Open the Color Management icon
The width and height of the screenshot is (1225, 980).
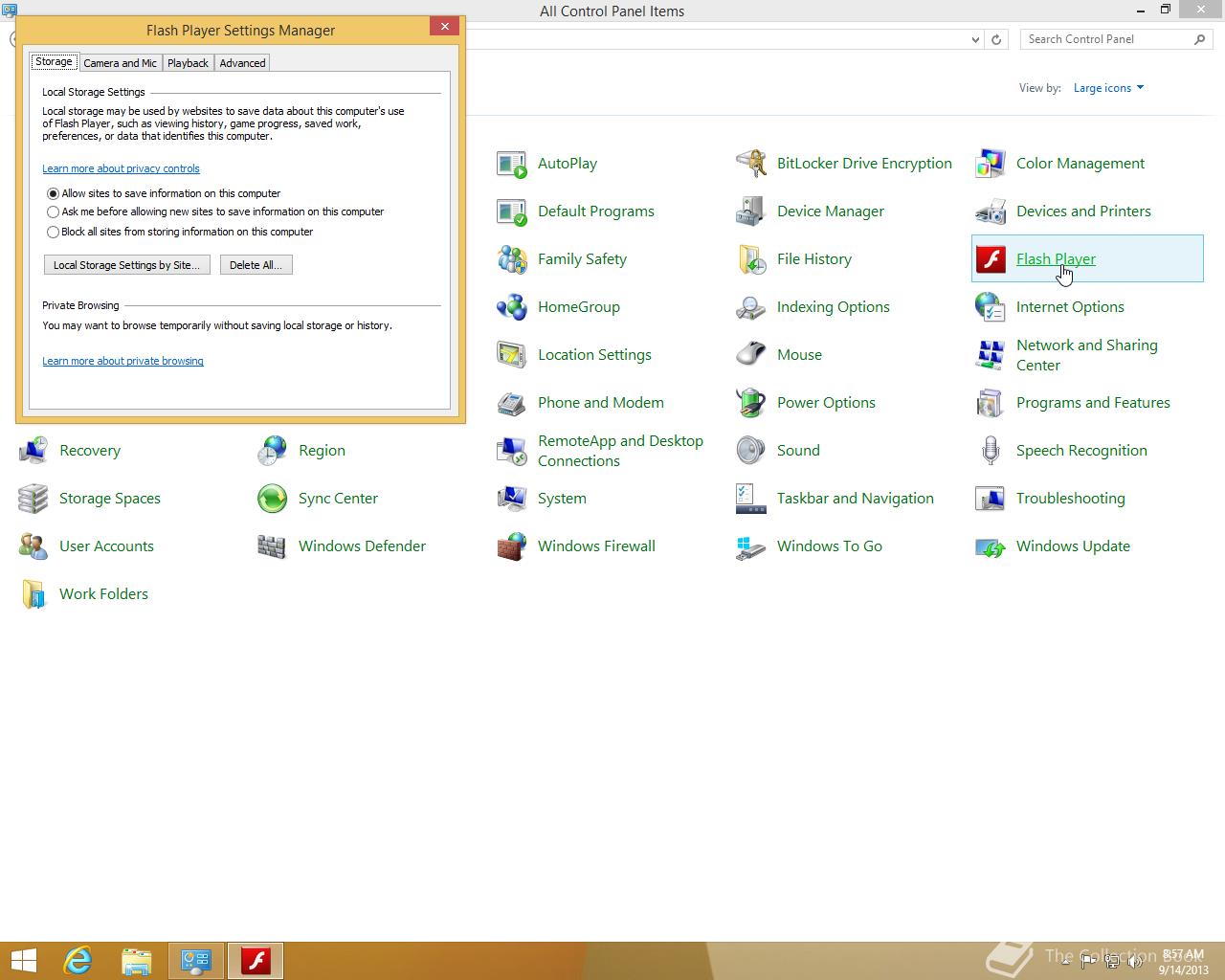[991, 164]
